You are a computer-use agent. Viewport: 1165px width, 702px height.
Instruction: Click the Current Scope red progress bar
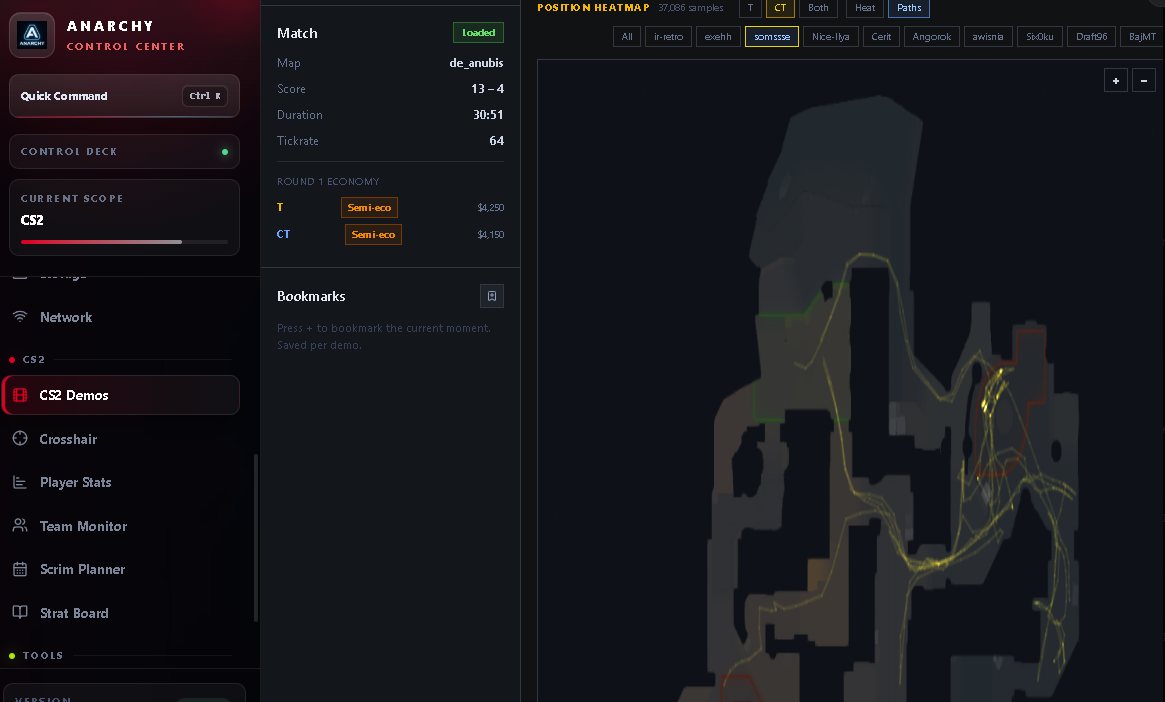click(124, 242)
